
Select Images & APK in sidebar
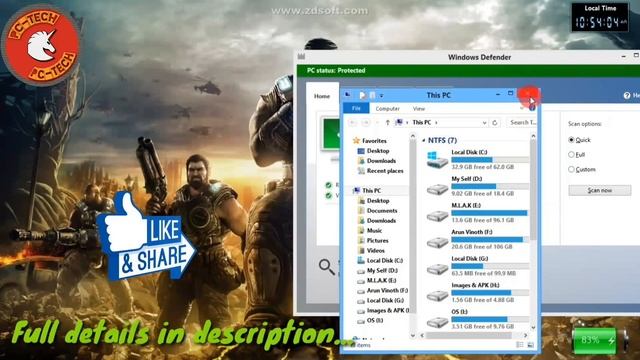pyautogui.click(x=387, y=311)
